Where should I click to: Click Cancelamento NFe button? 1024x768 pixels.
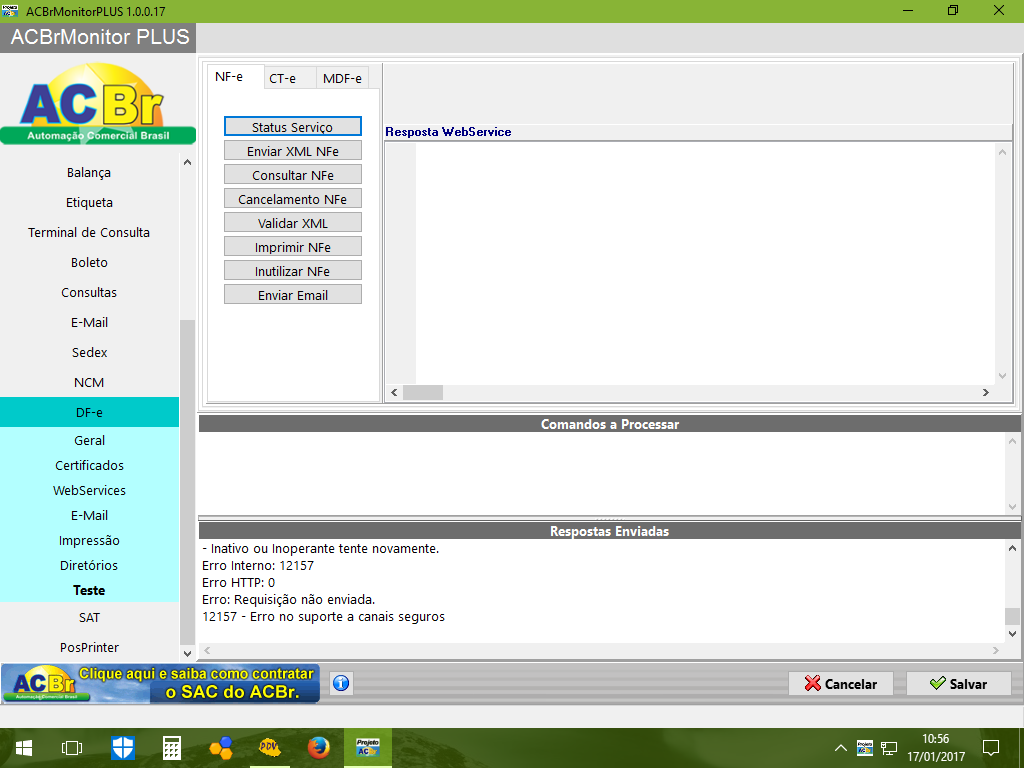pos(293,199)
